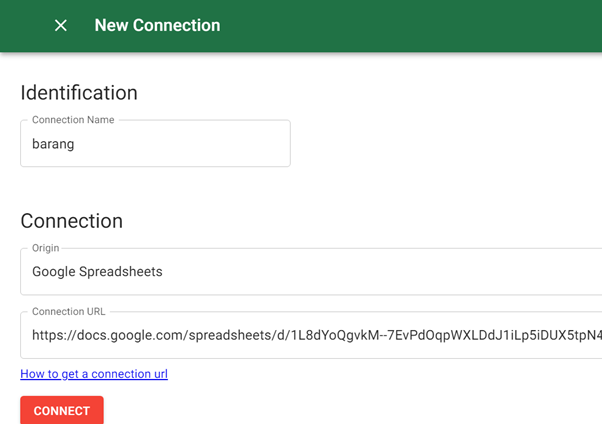This screenshot has height=424, width=602.
Task: Focus the Connection URL input field
Action: [310, 335]
